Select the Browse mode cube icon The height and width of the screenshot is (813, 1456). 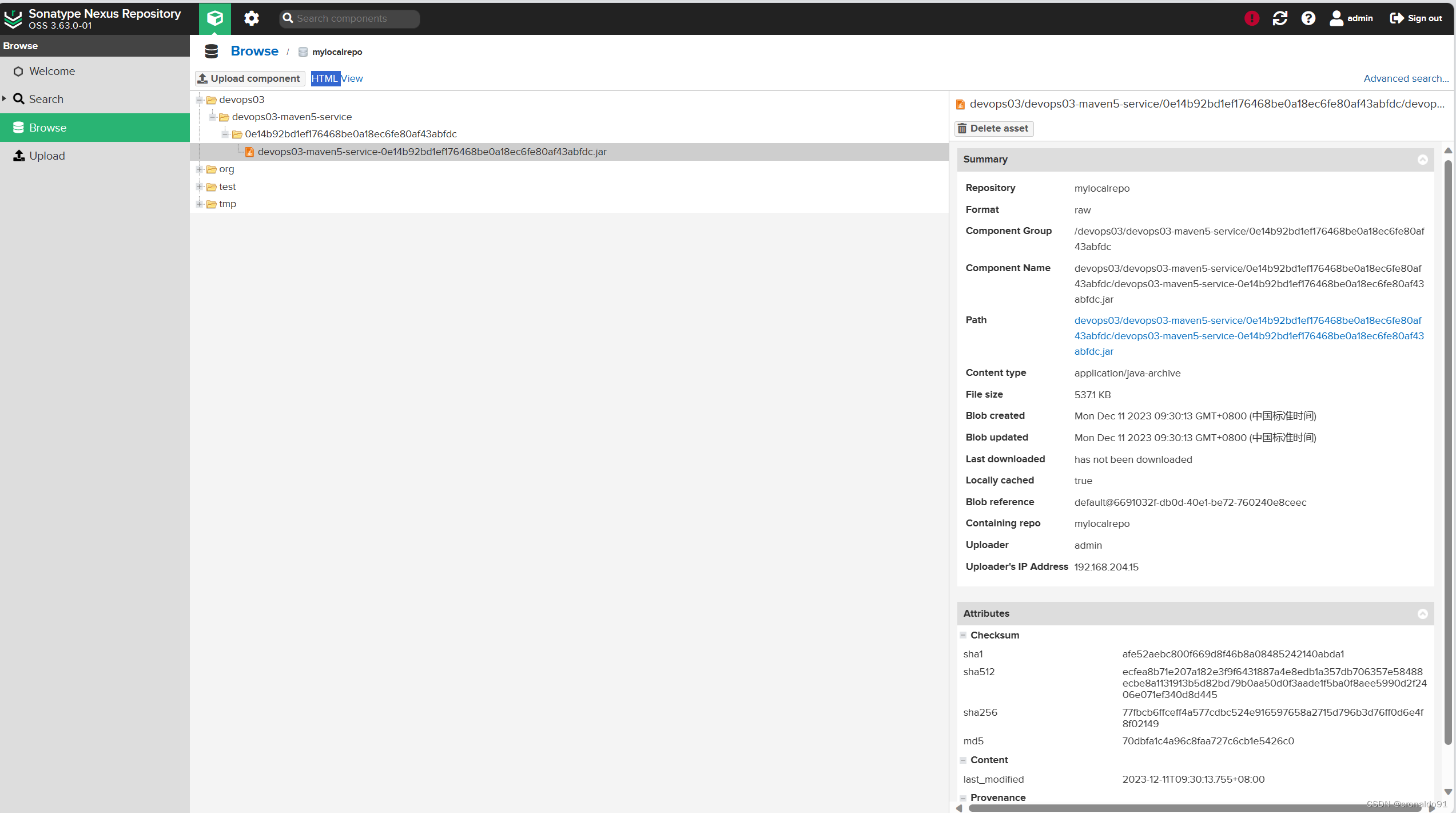[x=214, y=18]
